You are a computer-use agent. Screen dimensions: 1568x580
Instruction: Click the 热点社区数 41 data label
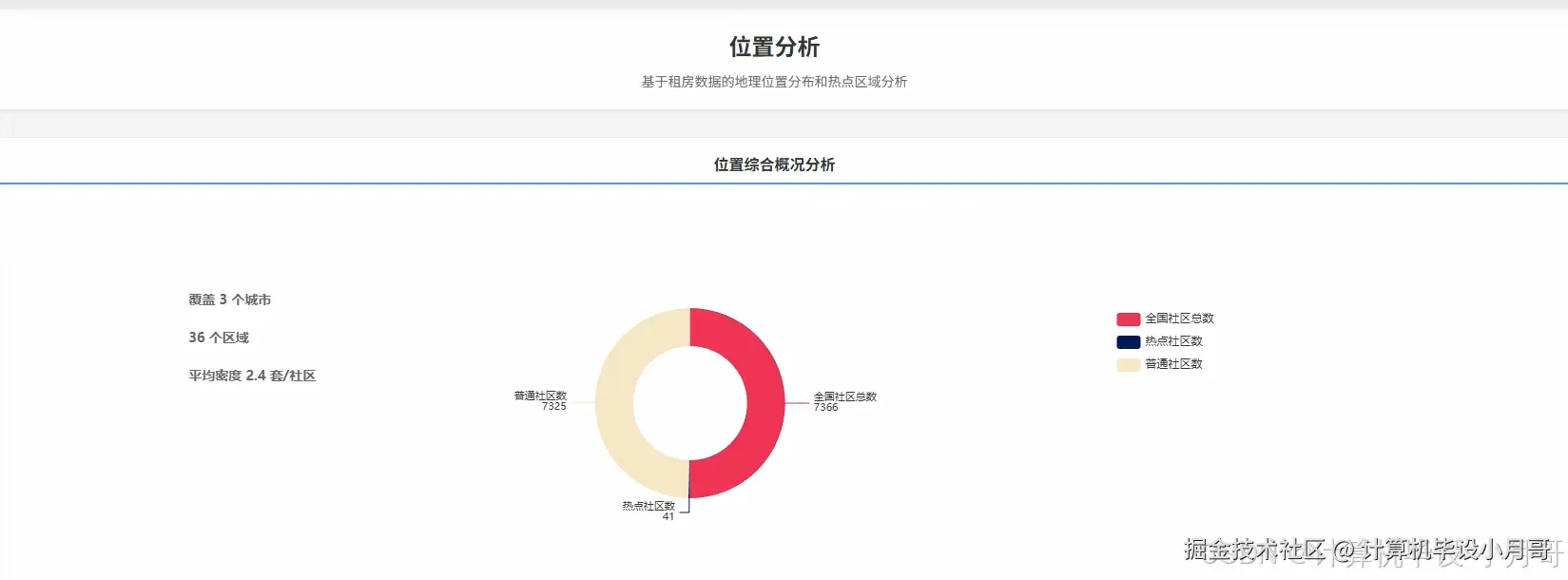click(648, 511)
